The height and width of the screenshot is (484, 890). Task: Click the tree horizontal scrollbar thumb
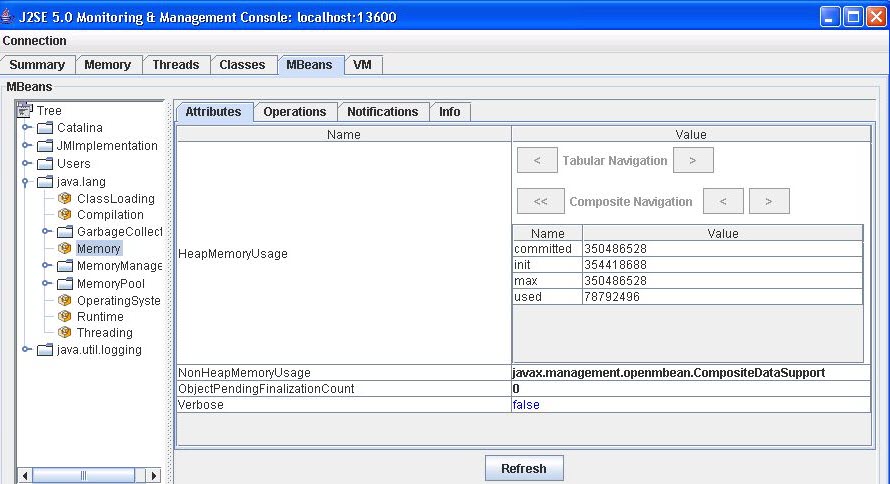click(83, 475)
